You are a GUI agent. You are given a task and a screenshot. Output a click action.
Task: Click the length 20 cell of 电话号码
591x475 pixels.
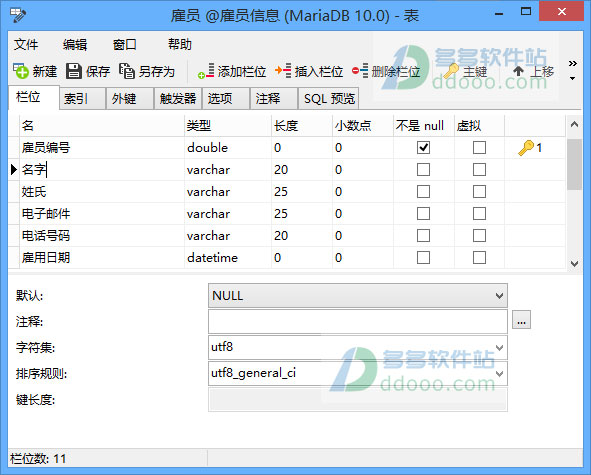pyautogui.click(x=302, y=236)
